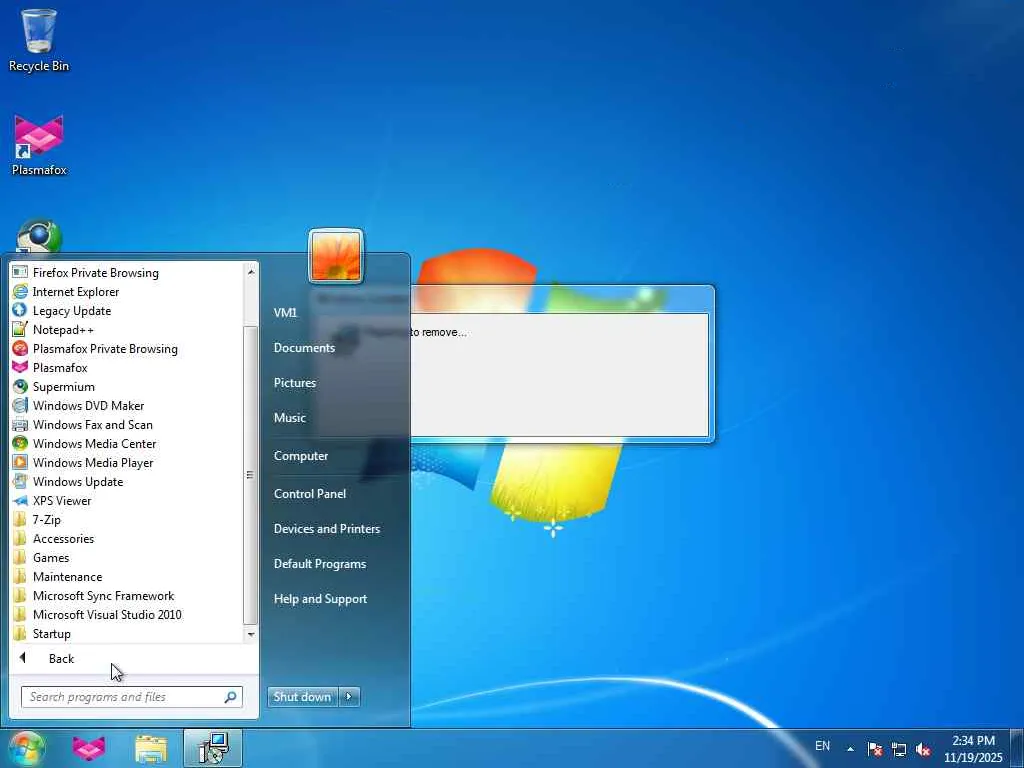This screenshot has width=1024, height=768.
Task: Open Windows Media Player icon
Action: [x=20, y=462]
